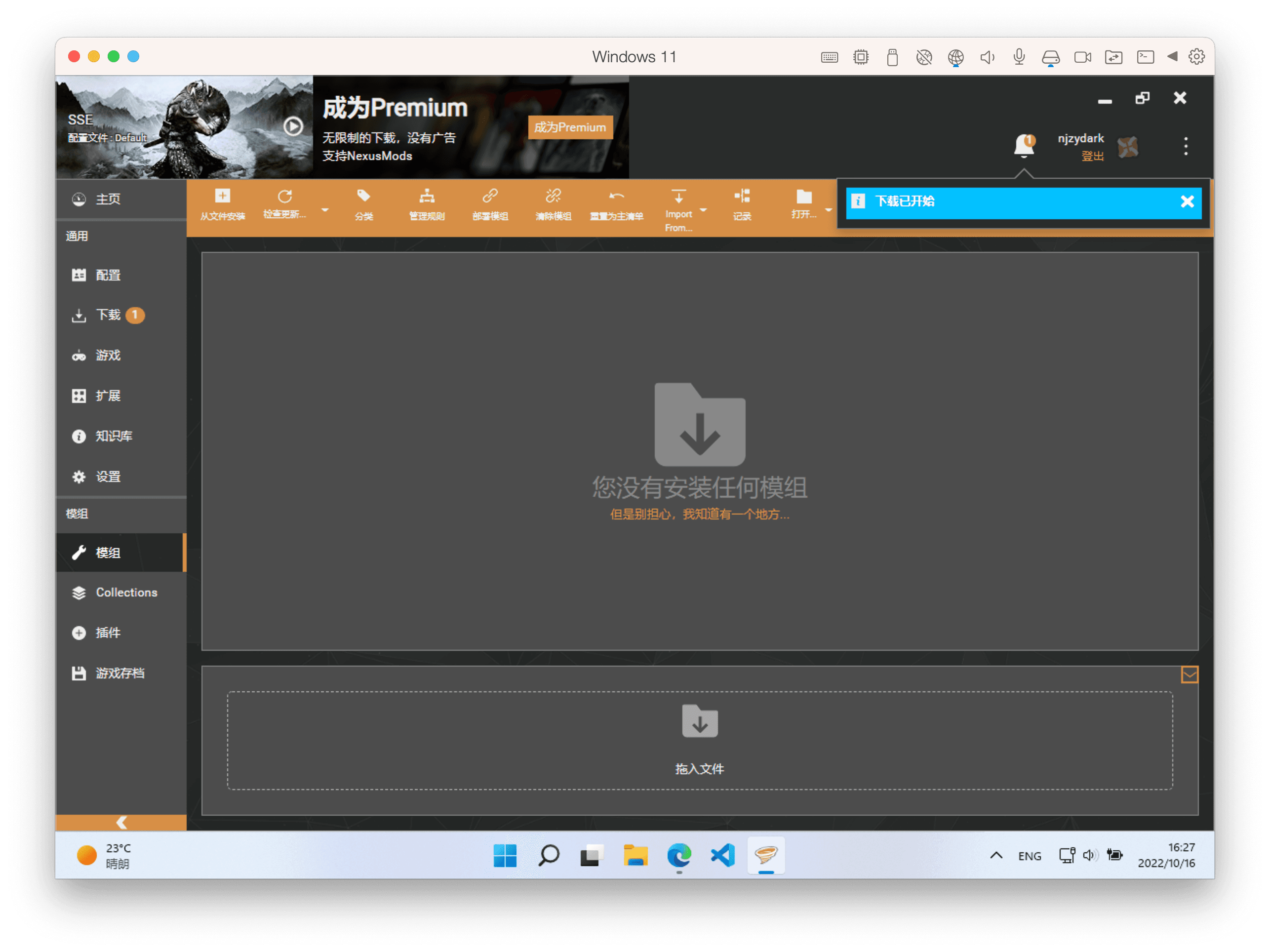The width and height of the screenshot is (1270, 952).
Task: Expand the 打开... dropdown arrow
Action: [x=829, y=210]
